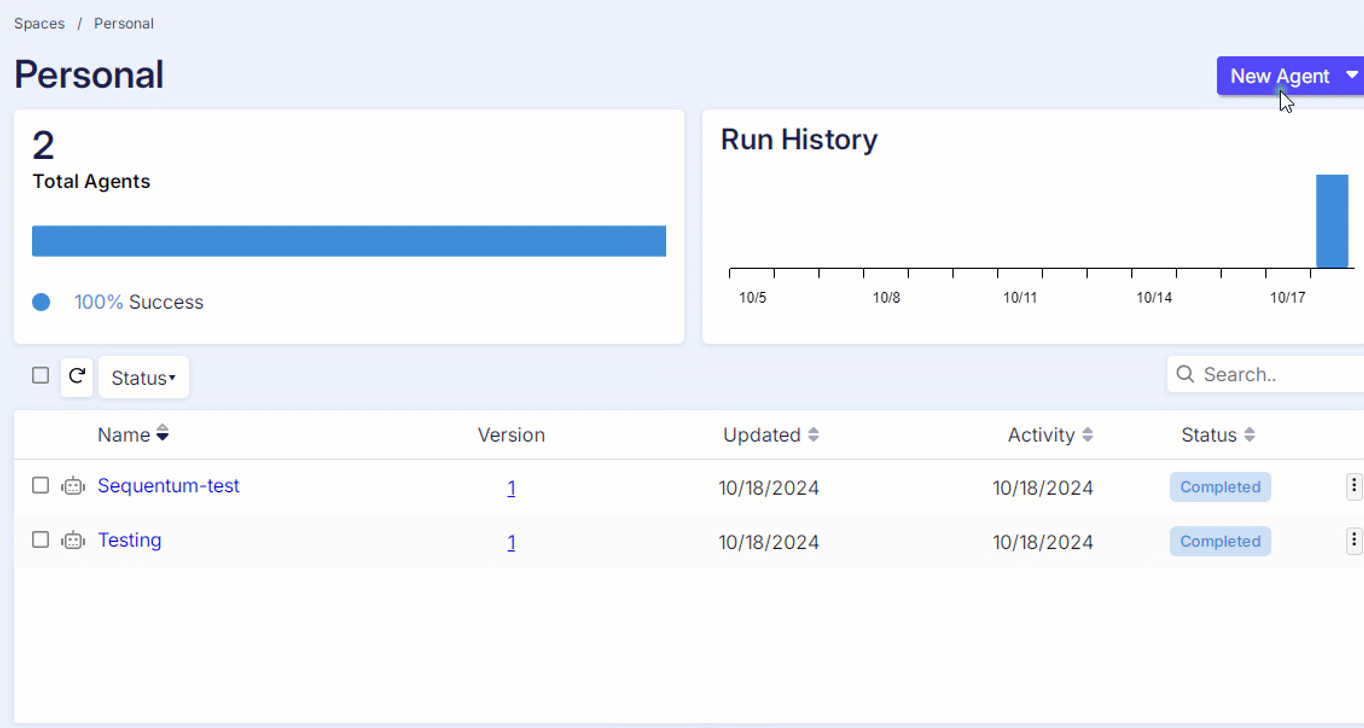Click the robot icon beside Sequentum-test
Image resolution: width=1364 pixels, height=728 pixels.
point(73,486)
